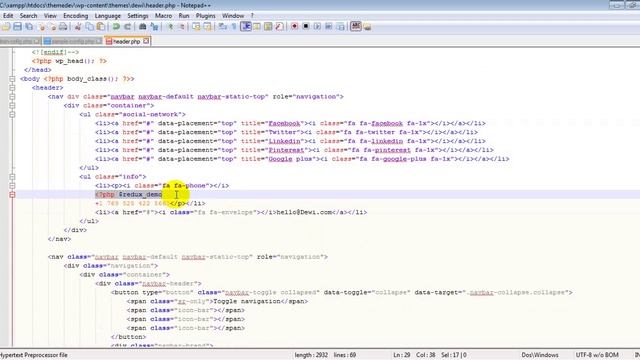Open user defined language dialog
Viewport: 640px width, 360px height.
[x=257, y=27]
